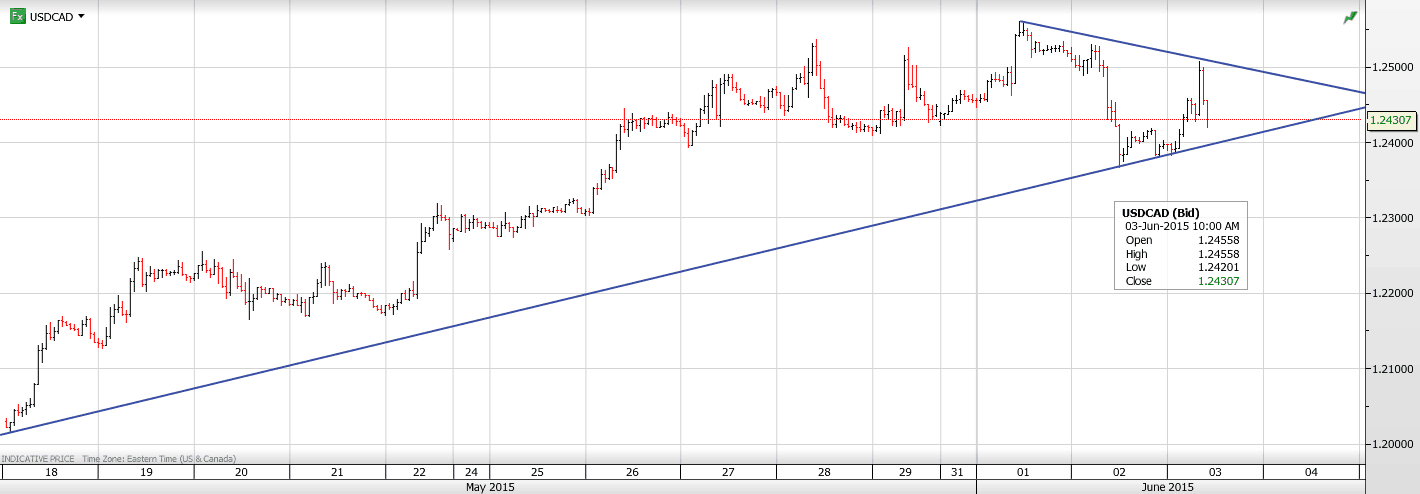The width and height of the screenshot is (1420, 494).
Task: Click date 18 on the time axis
Action: pyautogui.click(x=51, y=472)
